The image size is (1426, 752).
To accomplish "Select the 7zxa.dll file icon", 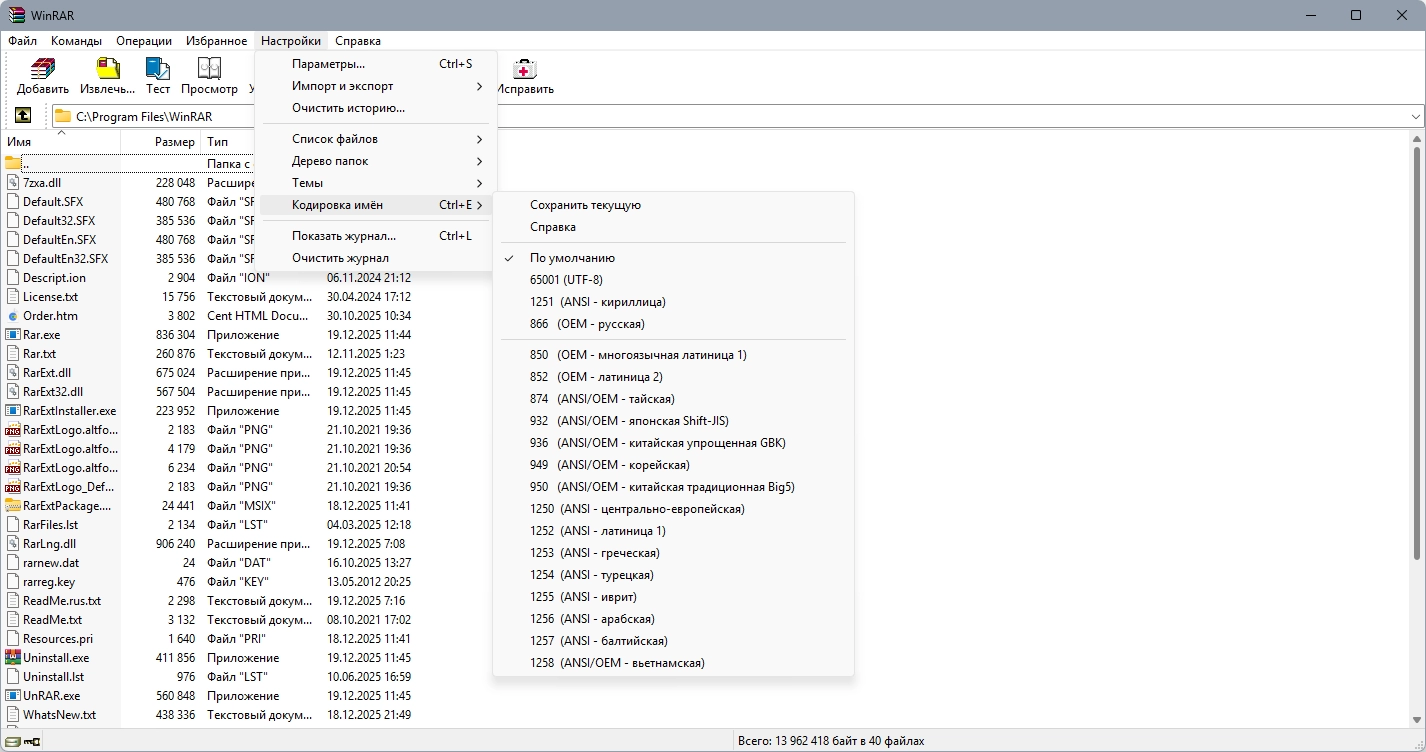I will coord(13,183).
